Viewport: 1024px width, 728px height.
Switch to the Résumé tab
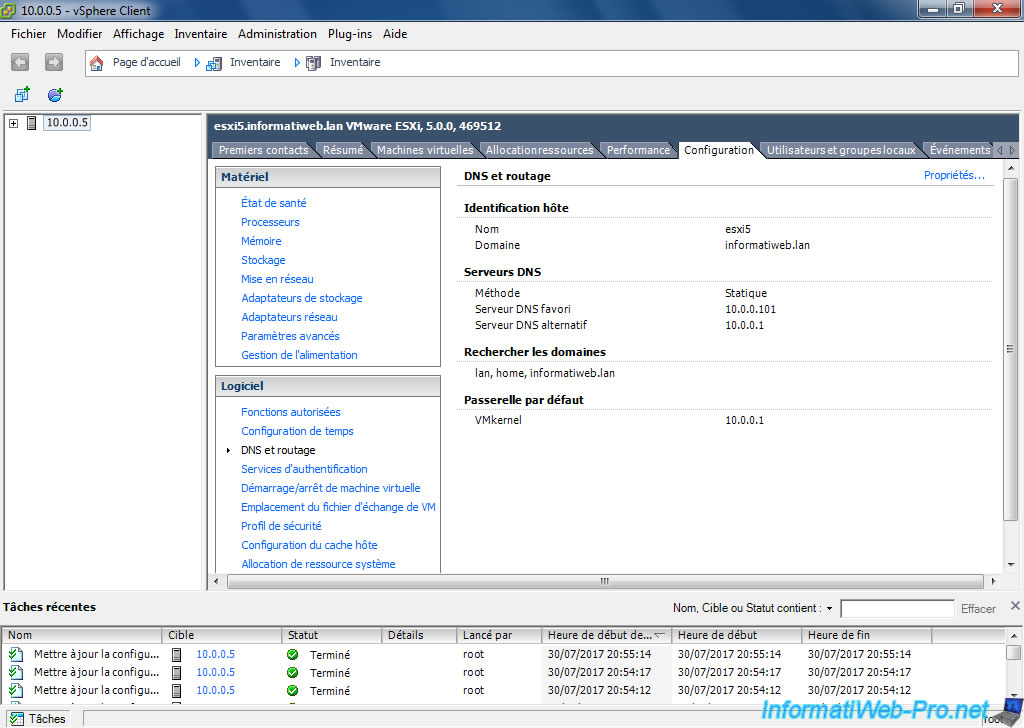coord(343,150)
